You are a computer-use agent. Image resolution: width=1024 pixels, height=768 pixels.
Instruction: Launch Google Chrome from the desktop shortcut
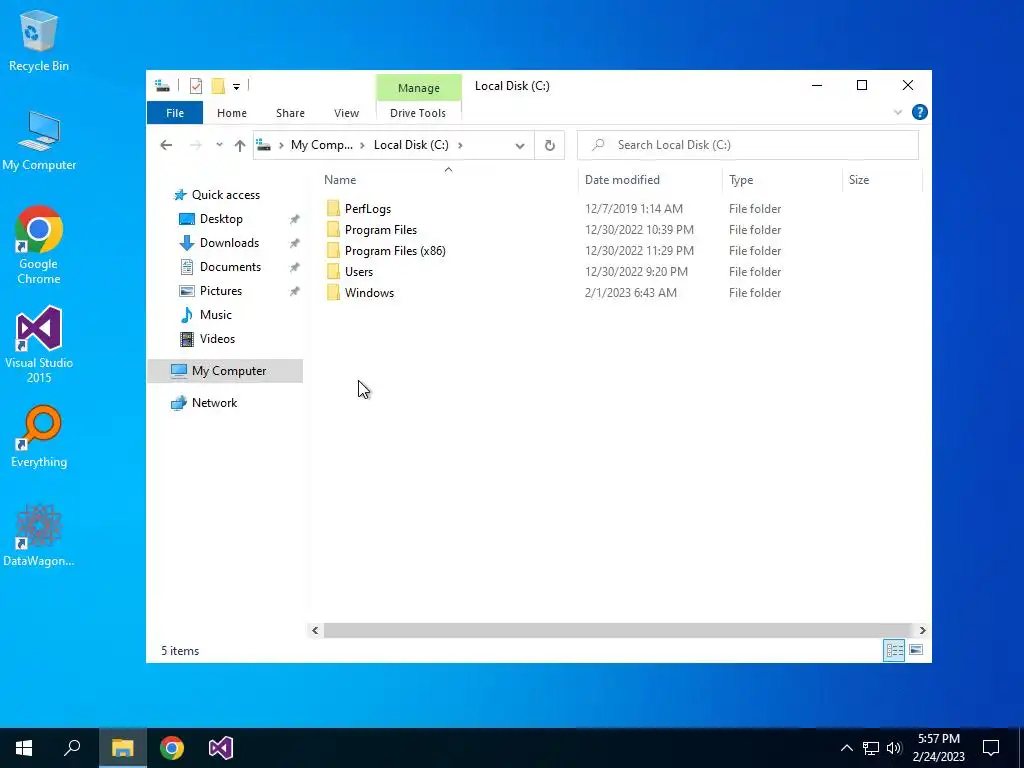[39, 245]
